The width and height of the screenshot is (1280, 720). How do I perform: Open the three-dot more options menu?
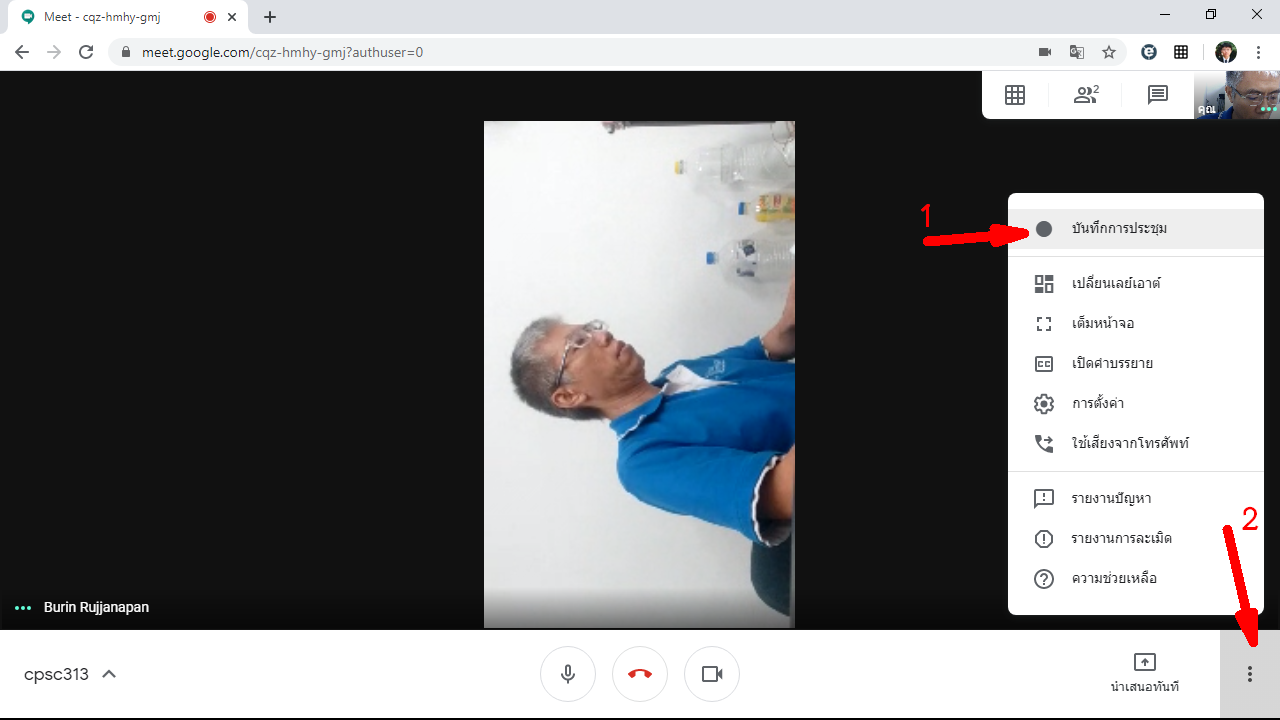coord(1249,674)
